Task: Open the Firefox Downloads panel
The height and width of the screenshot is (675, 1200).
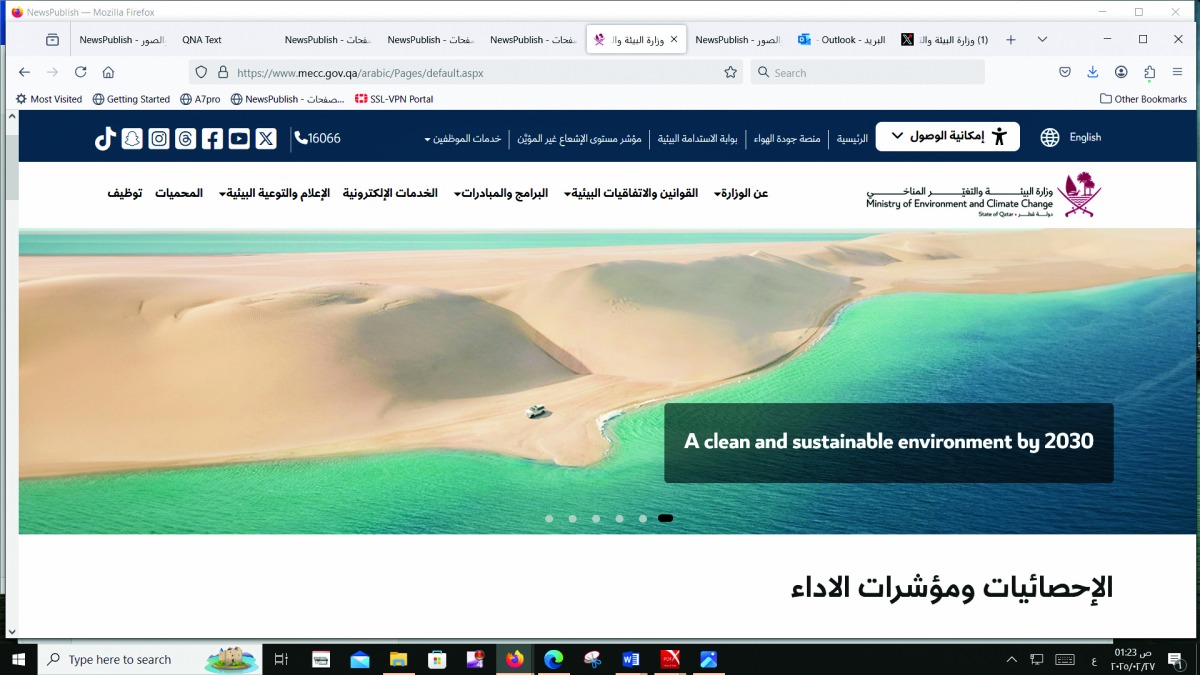Action: coord(1093,72)
